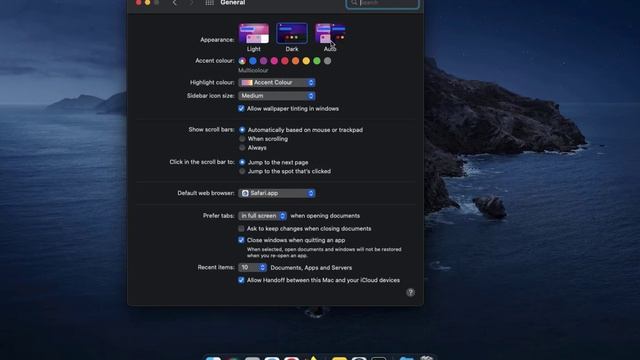Click the Search field in the toolbar
The width and height of the screenshot is (640, 360).
(382, 3)
